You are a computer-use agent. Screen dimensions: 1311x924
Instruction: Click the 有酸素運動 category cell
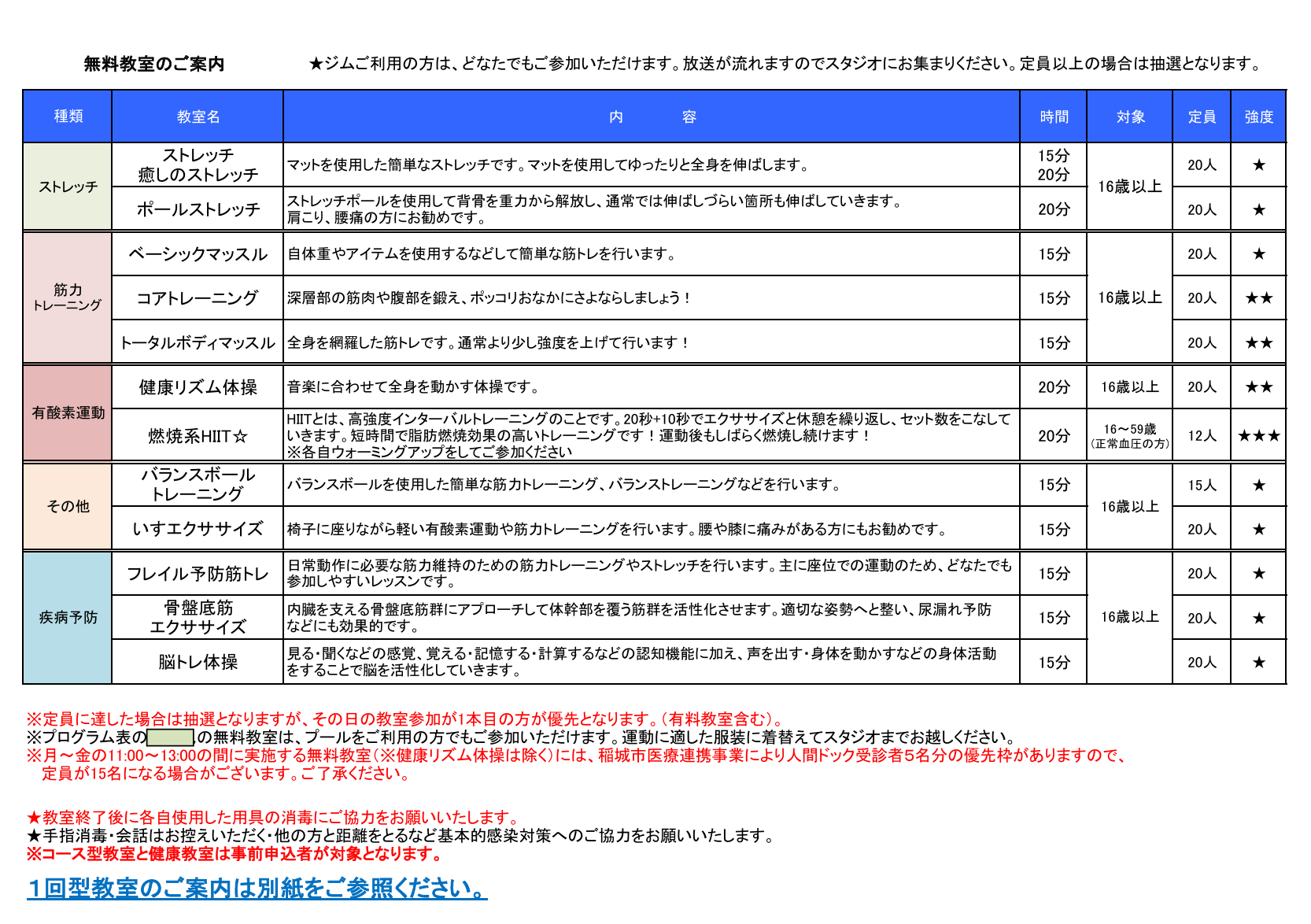tap(68, 413)
